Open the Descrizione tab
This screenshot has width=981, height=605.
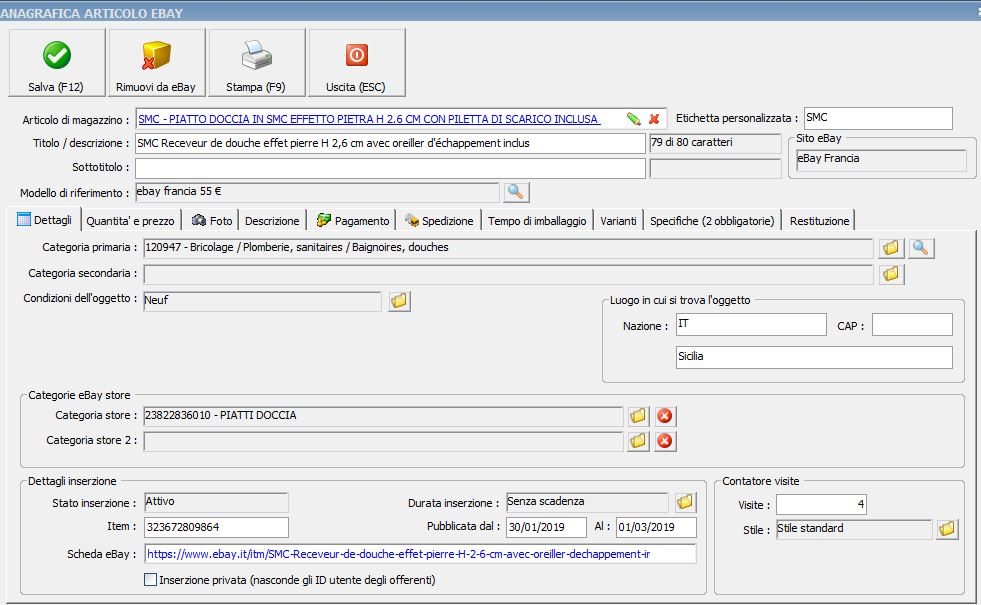(x=272, y=221)
